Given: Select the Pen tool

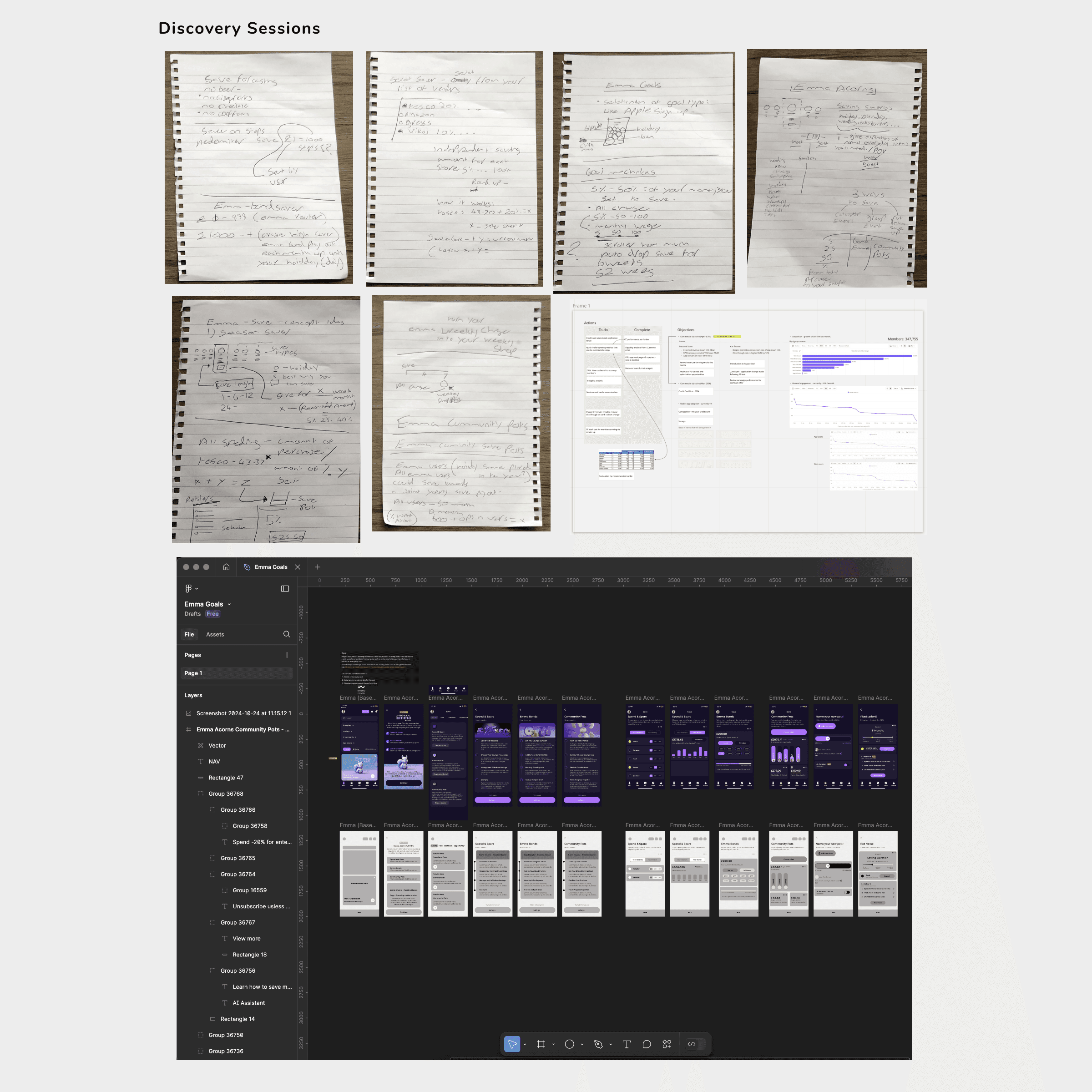Looking at the screenshot, I should click(599, 1044).
